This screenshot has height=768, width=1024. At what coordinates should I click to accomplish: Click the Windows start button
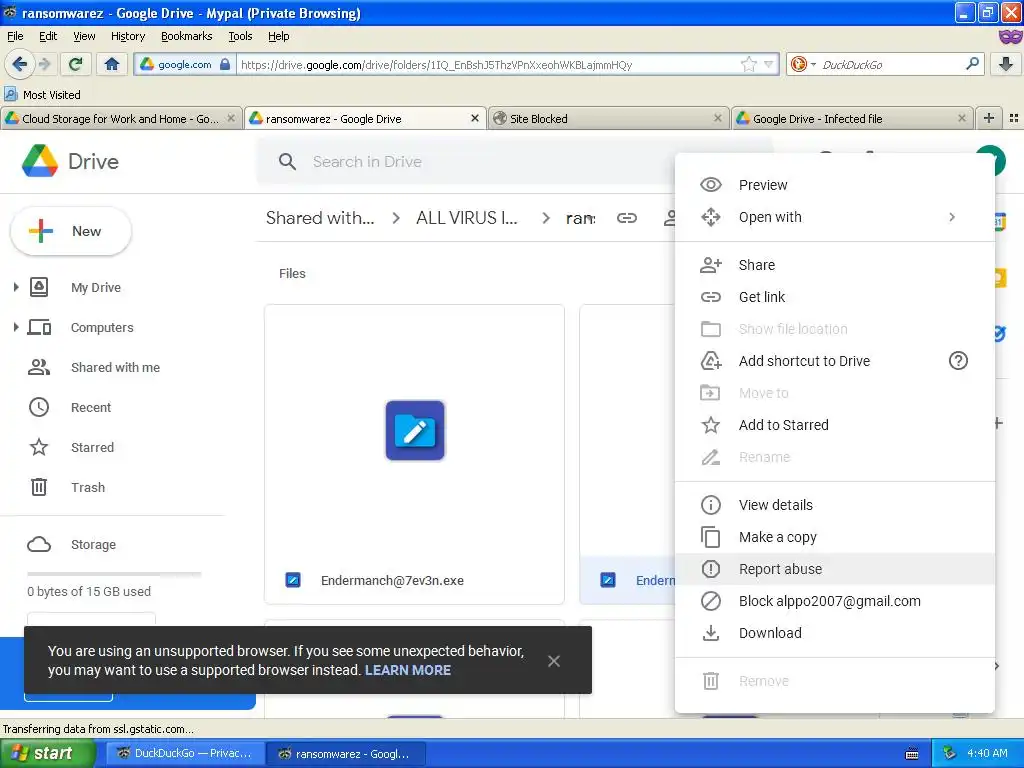[47, 753]
